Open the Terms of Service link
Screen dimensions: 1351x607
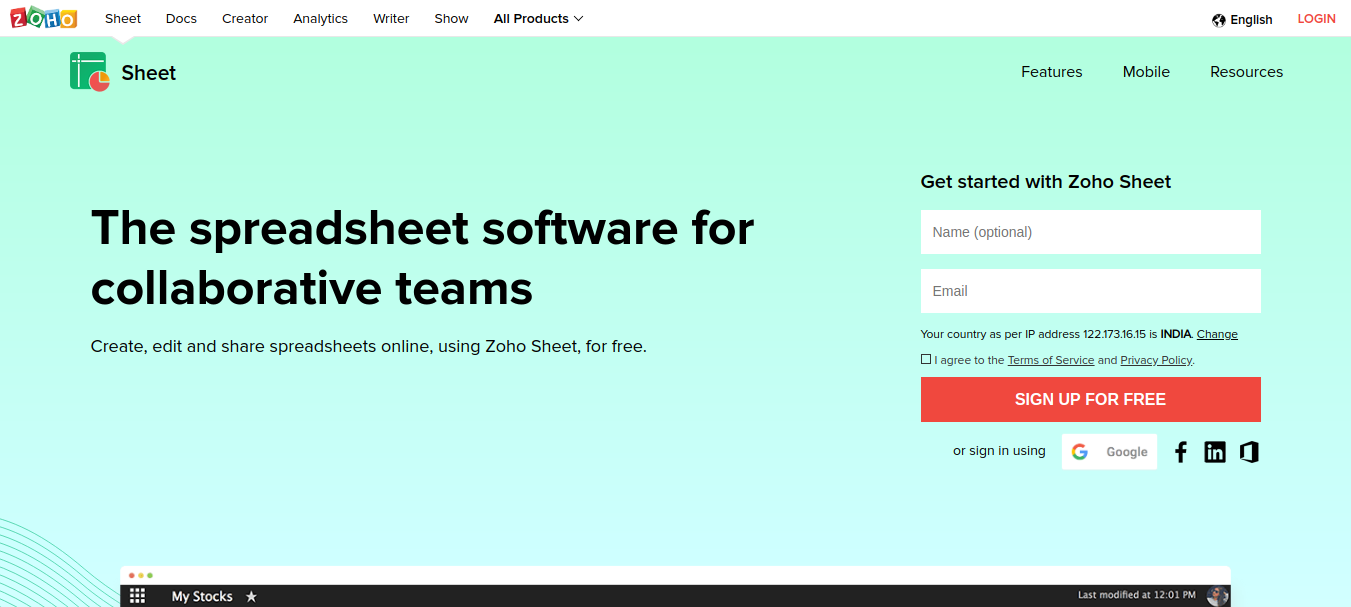click(1051, 360)
